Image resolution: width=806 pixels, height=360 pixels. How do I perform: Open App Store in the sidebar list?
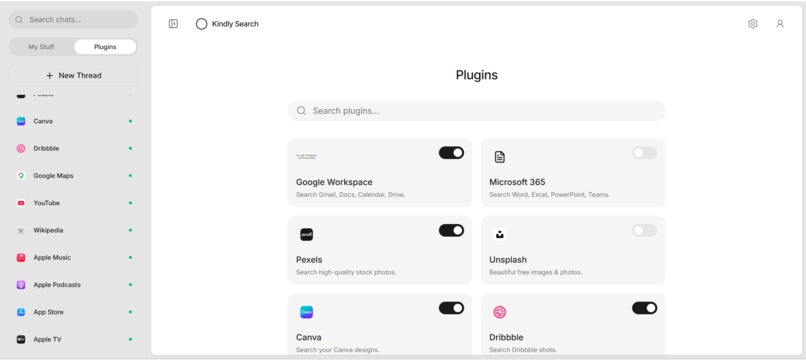click(73, 312)
